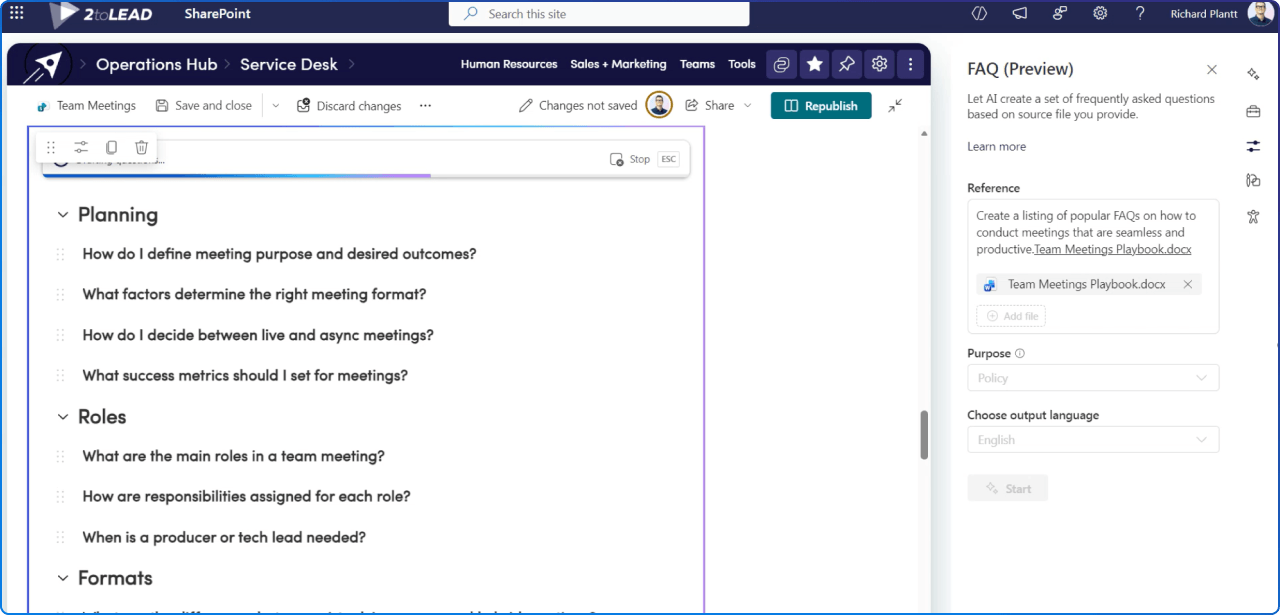The image size is (1280, 615).
Task: Open the toolbox icon in the sidebar
Action: [1253, 111]
